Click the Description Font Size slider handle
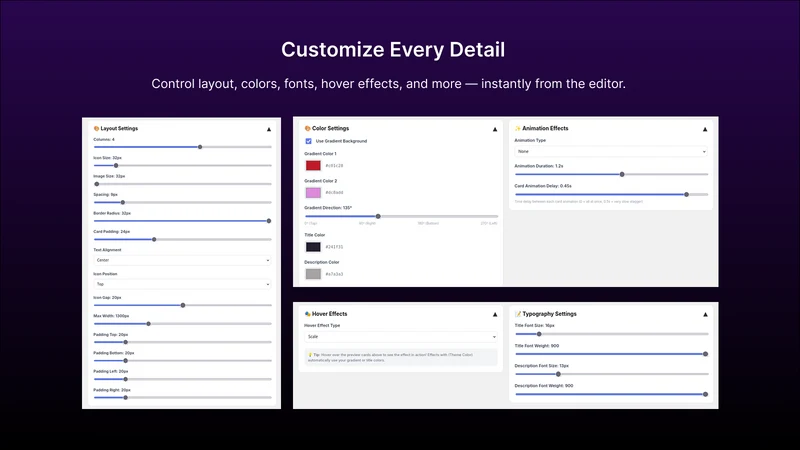 click(558, 374)
